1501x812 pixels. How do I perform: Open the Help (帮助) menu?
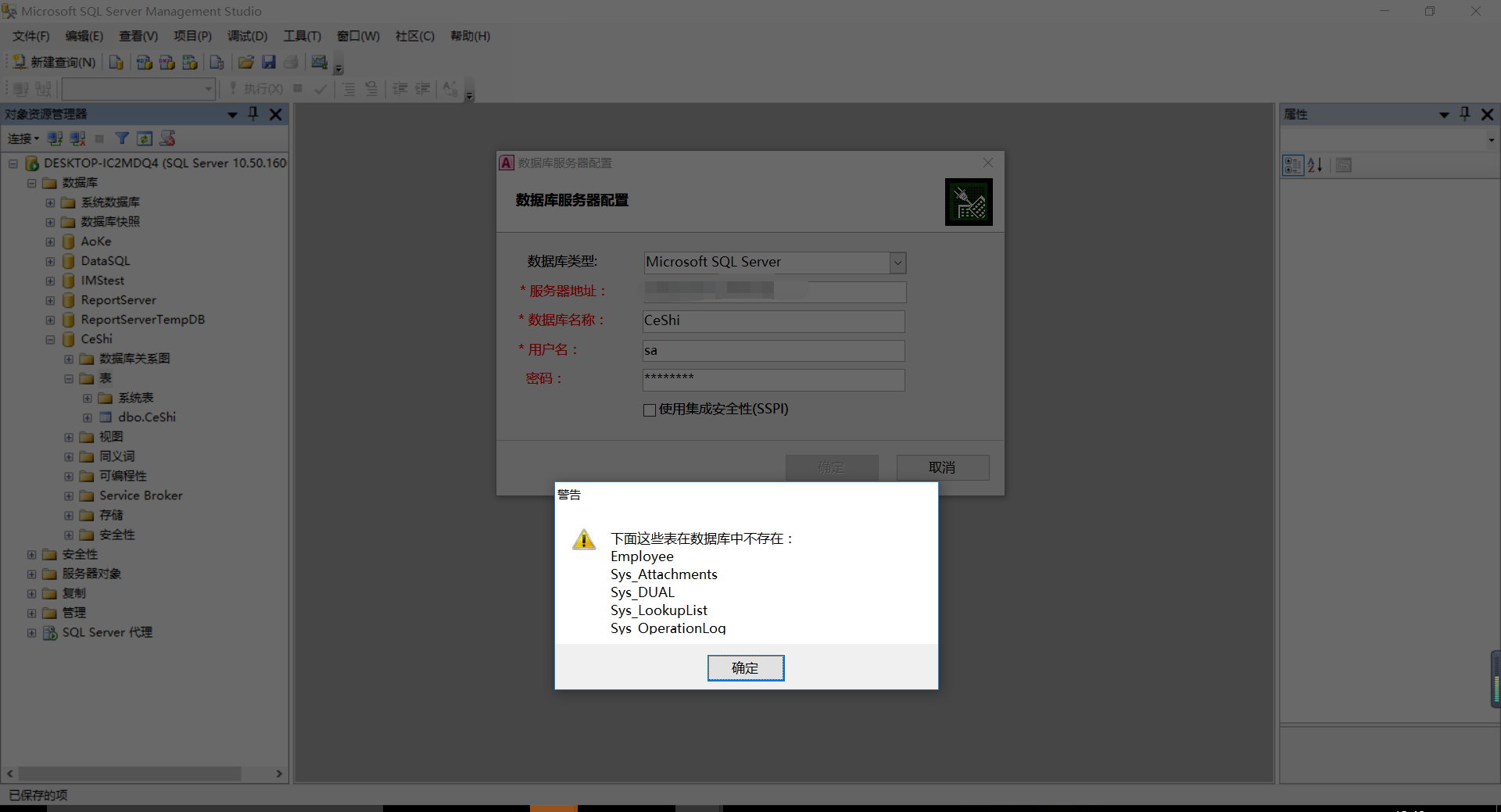pyautogui.click(x=470, y=36)
